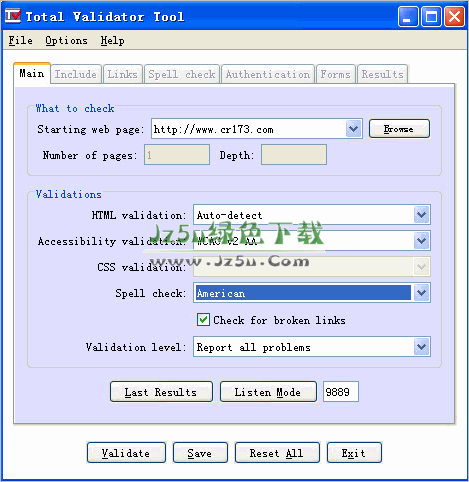Click the Validate button

[126, 453]
